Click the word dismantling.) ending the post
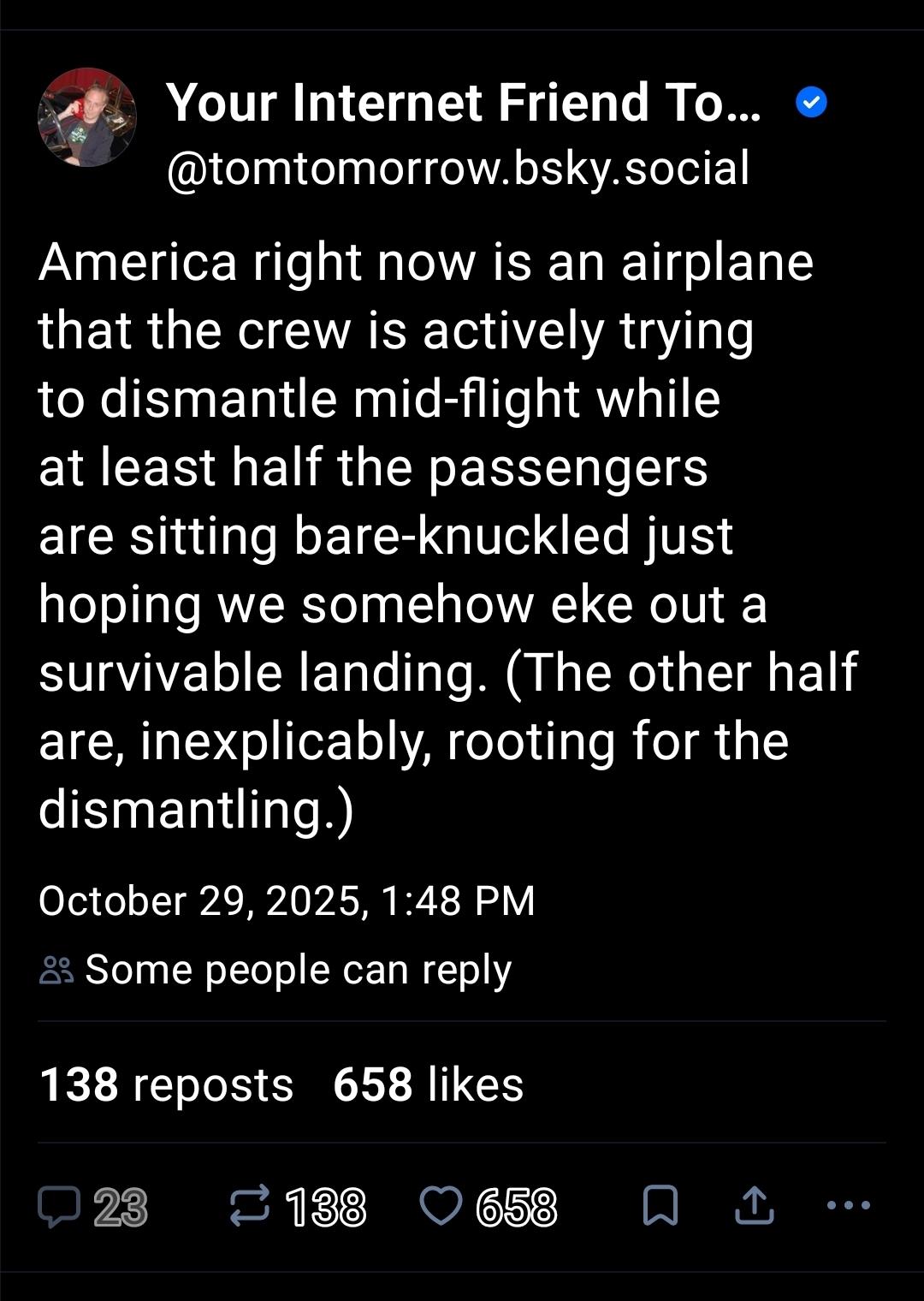 pos(196,810)
